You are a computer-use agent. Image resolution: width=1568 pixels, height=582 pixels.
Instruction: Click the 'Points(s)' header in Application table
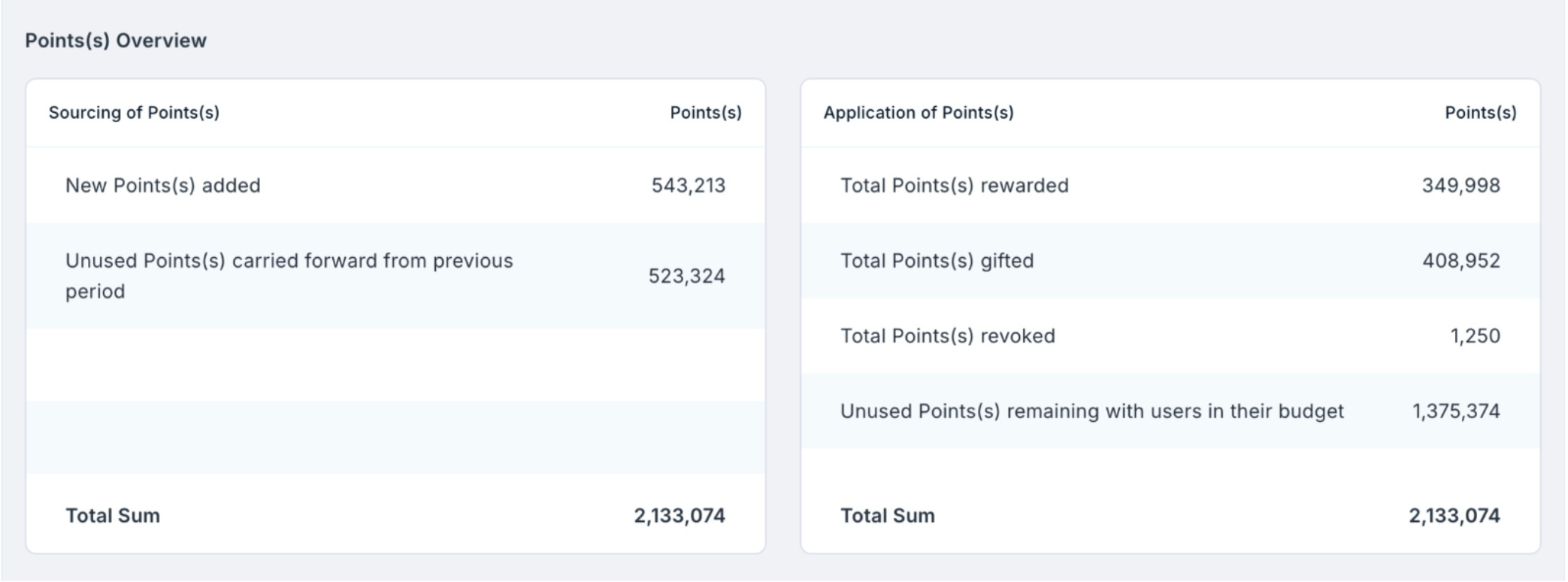pos(1481,113)
